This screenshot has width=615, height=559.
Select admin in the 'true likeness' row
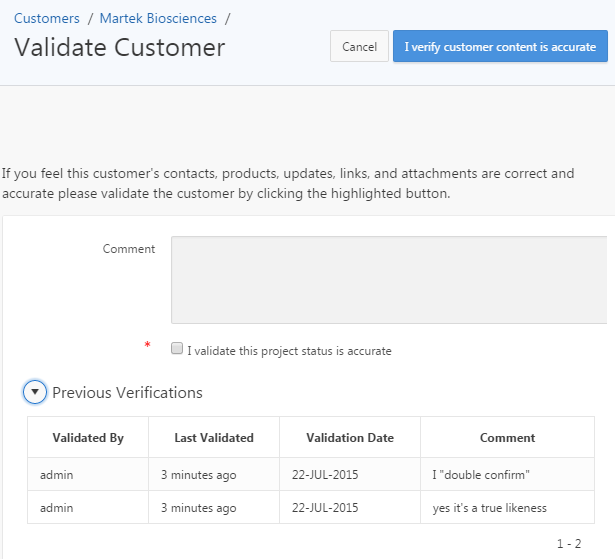pos(56,508)
